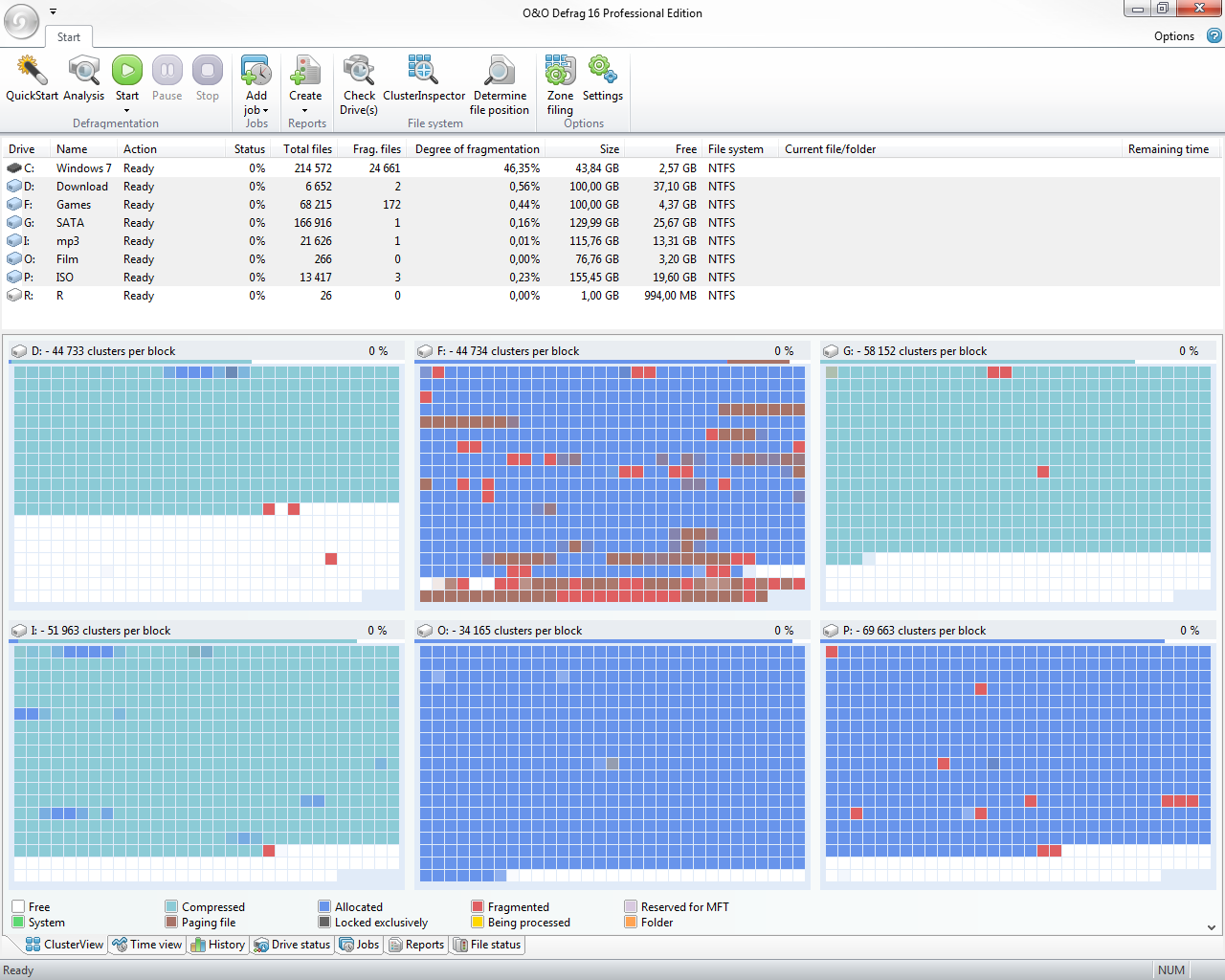Switch to Reports bottom tab
This screenshot has height=980, width=1225.
point(416,945)
